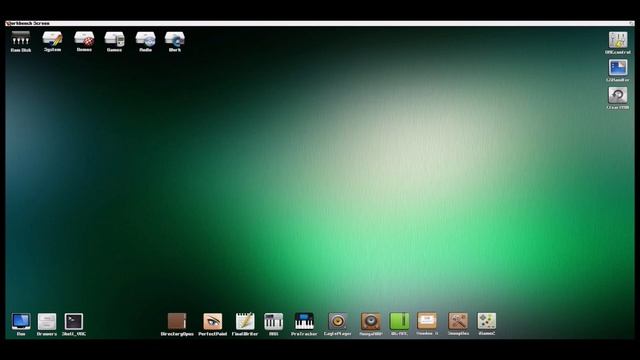Click the green book icon in the dock
This screenshot has height=360, width=640.
[x=399, y=321]
